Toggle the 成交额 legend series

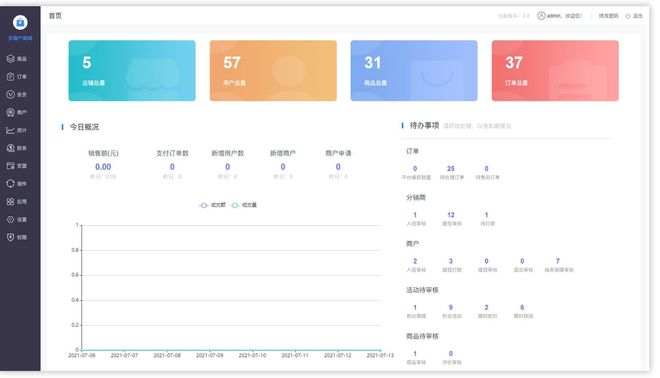pos(212,205)
